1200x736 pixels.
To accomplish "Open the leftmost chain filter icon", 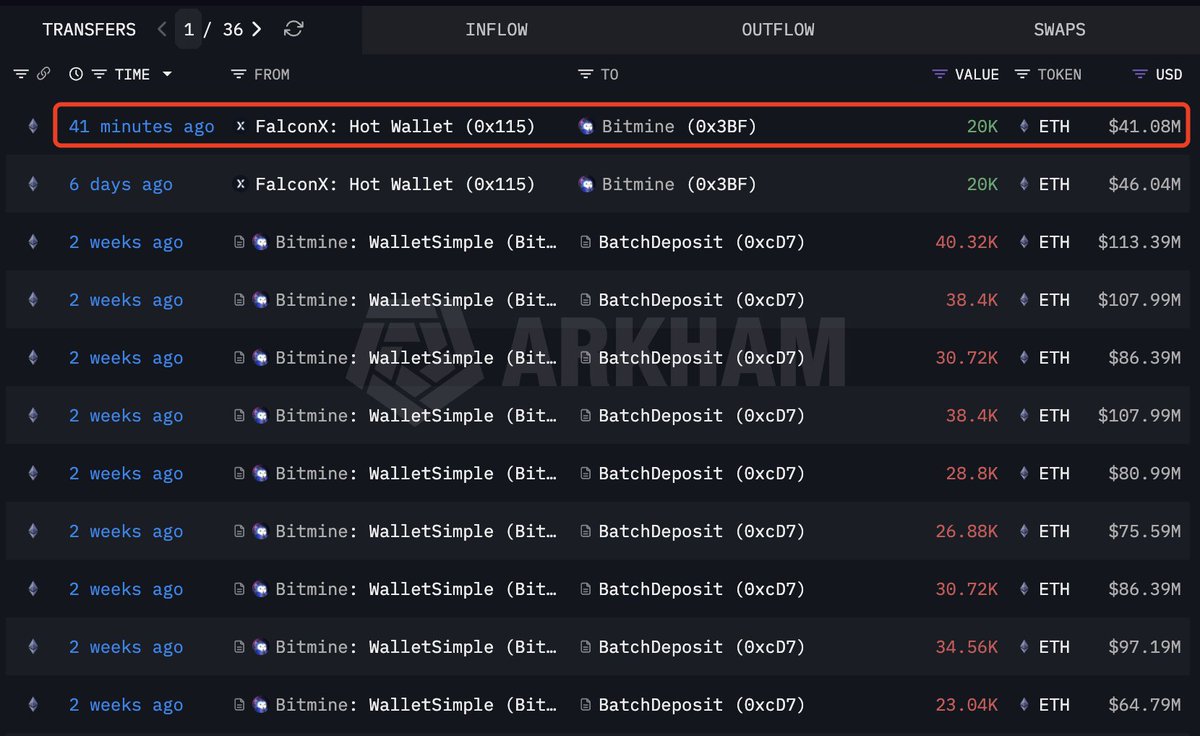I will tap(21, 74).
